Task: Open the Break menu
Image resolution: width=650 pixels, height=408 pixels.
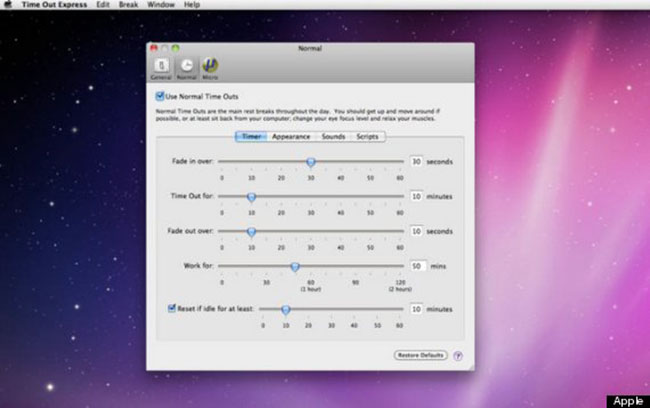Action: [x=129, y=5]
